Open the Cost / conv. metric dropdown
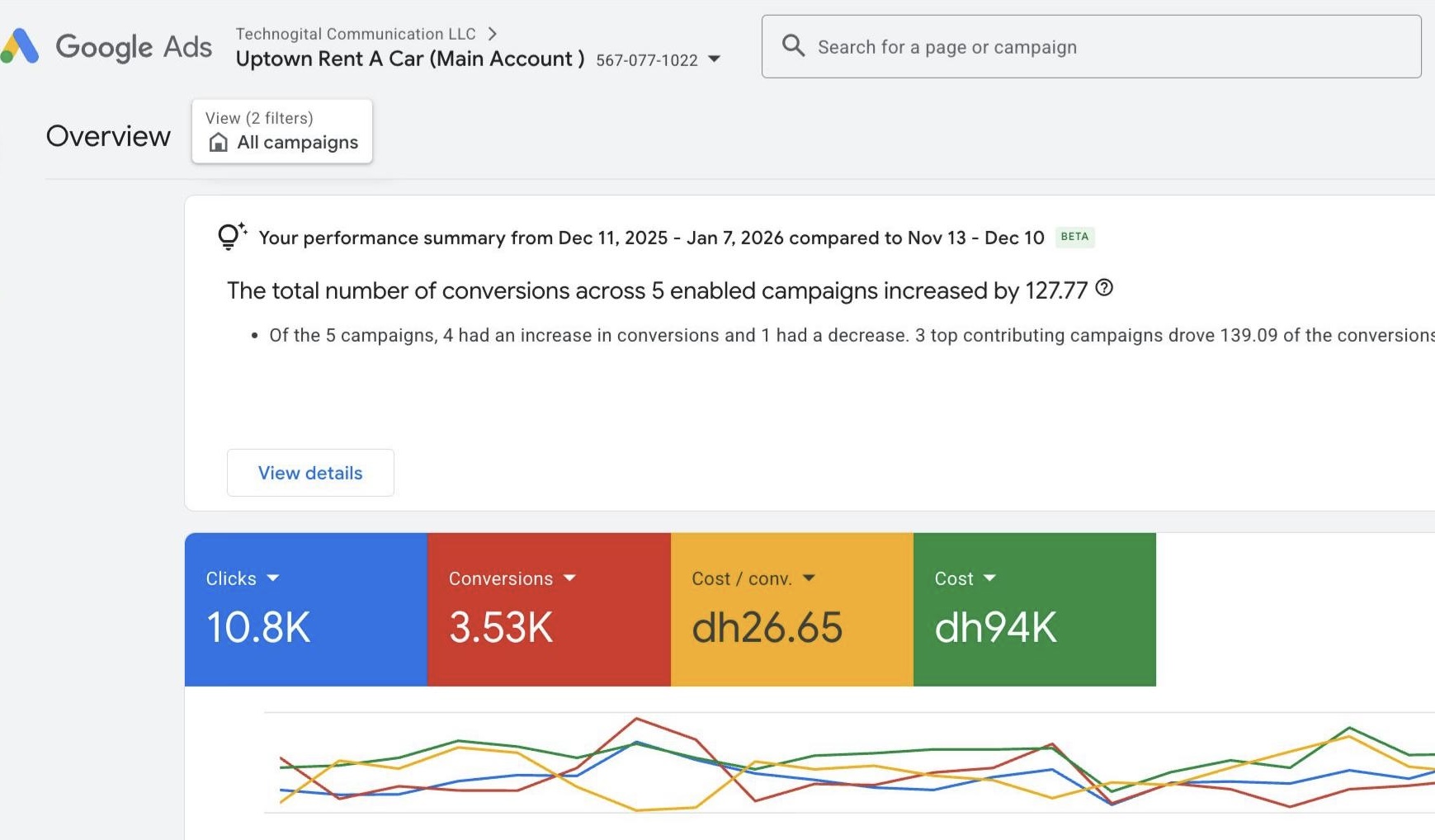The width and height of the screenshot is (1435, 840). click(809, 578)
